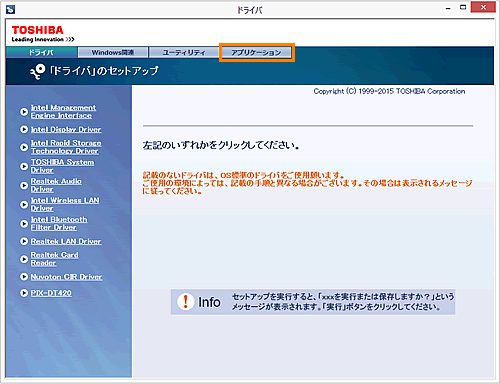
Task: Open Realtek Card Reader link
Action: [54, 259]
